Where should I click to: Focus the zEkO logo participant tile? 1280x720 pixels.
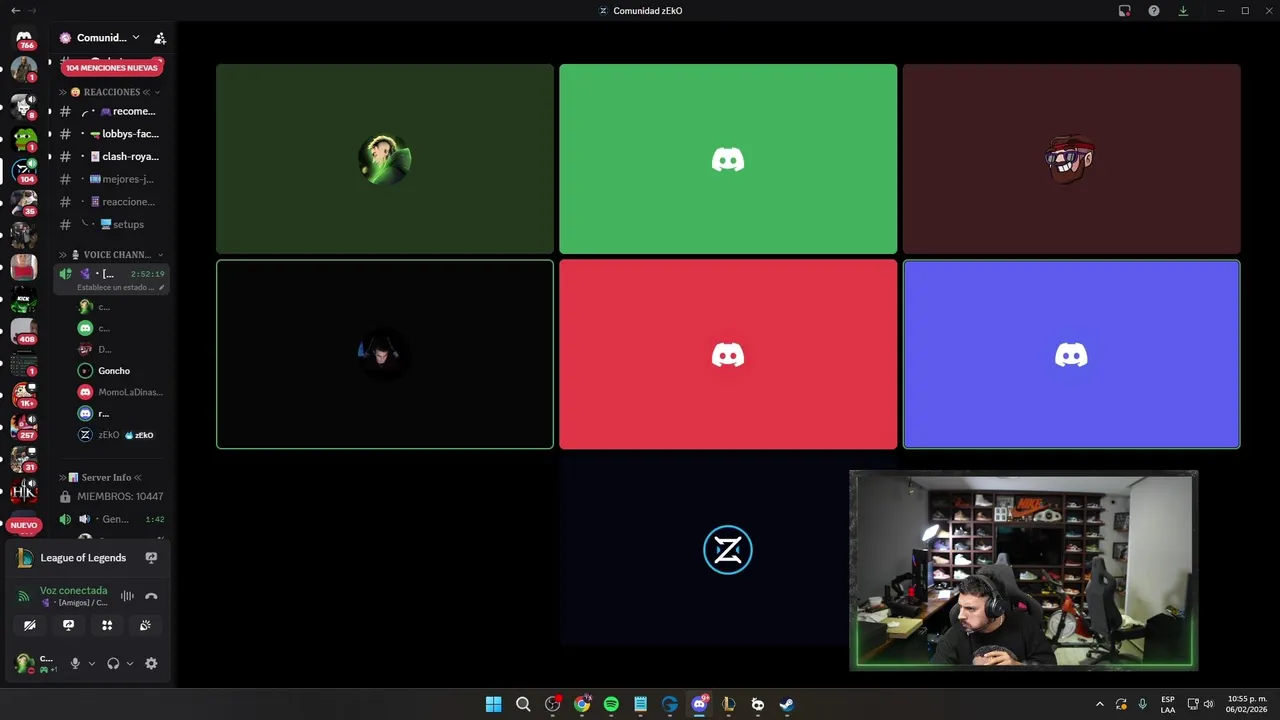coord(728,550)
